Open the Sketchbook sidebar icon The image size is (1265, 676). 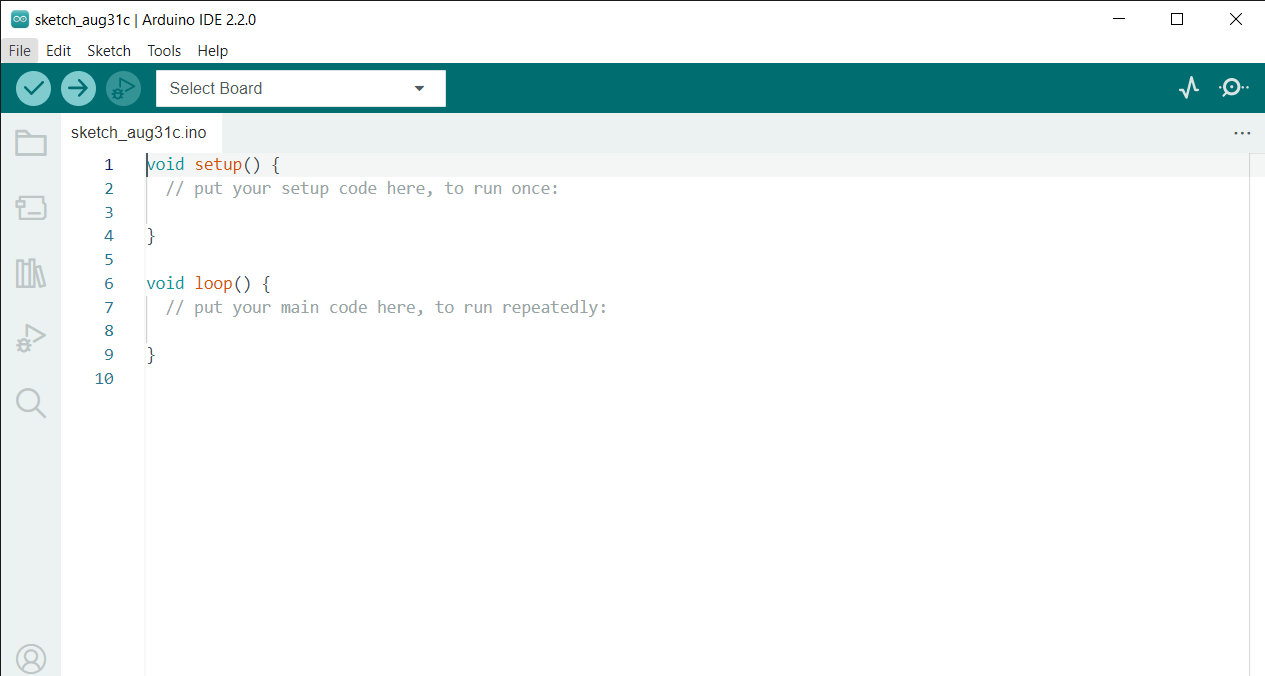click(x=30, y=143)
